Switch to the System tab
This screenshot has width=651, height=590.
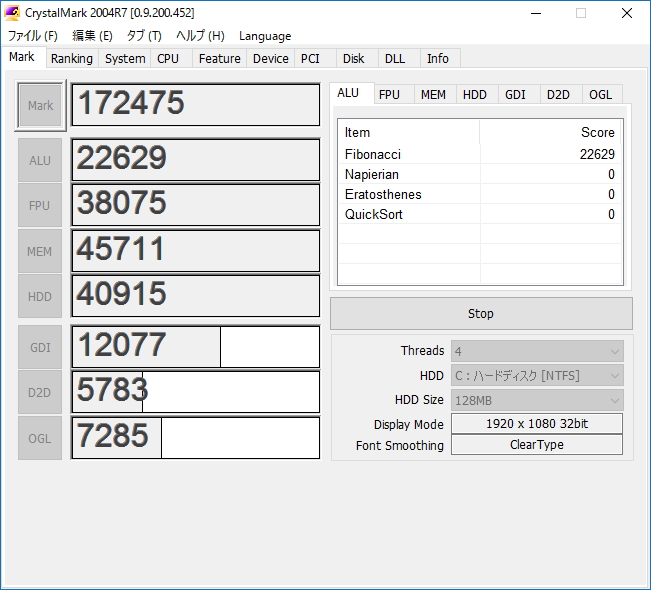click(125, 59)
